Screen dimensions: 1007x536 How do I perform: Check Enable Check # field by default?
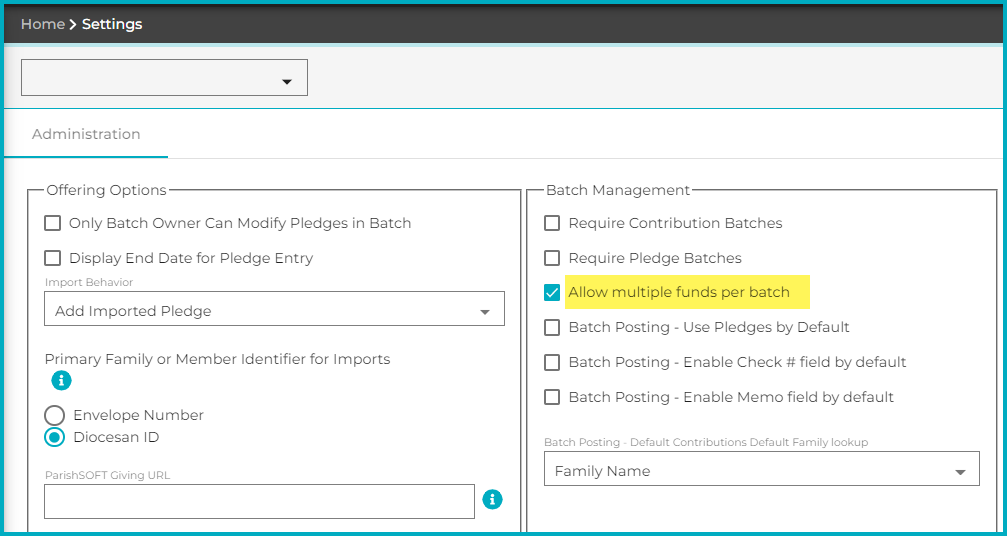coord(552,362)
